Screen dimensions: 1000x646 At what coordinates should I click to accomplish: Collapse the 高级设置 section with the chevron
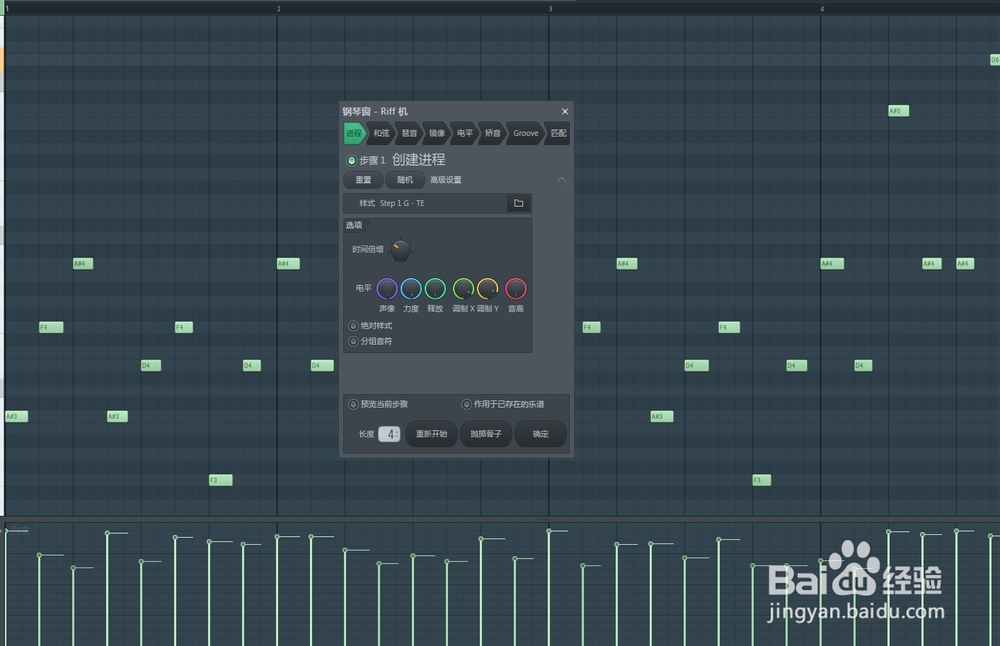[x=561, y=180]
